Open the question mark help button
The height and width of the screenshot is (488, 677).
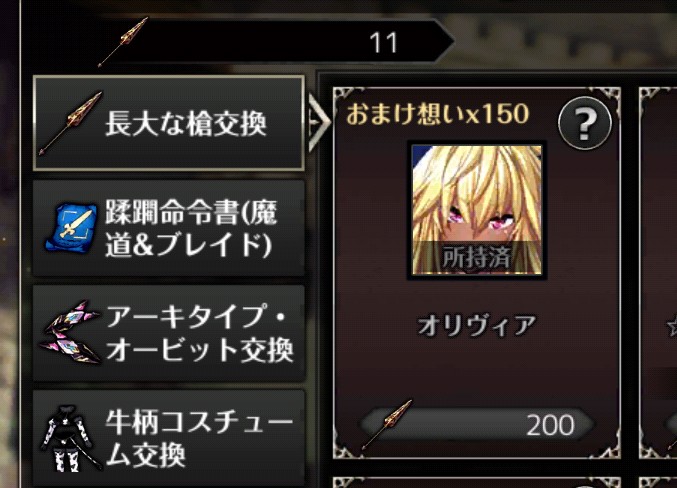[x=584, y=124]
